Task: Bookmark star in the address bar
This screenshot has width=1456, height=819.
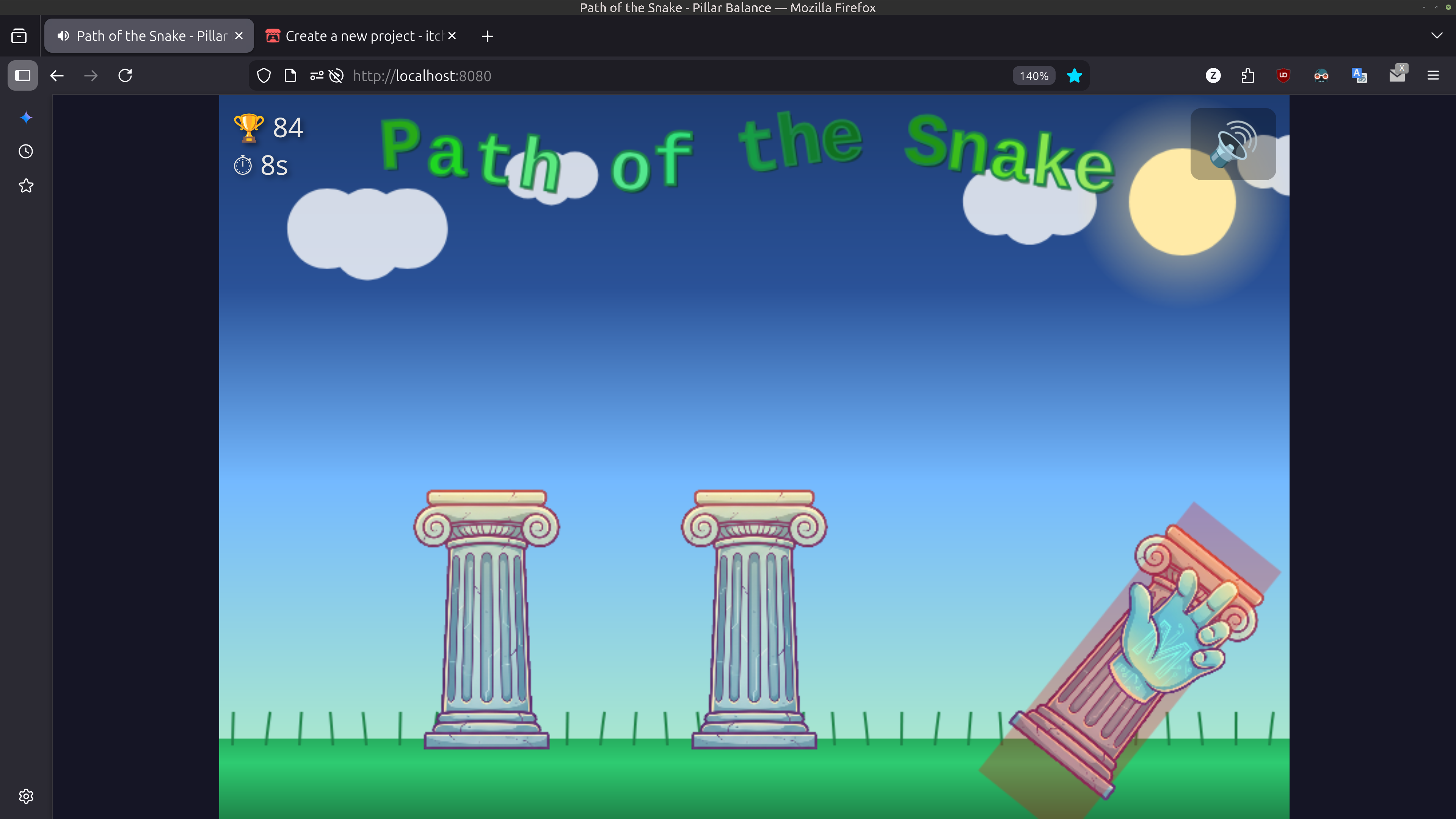Action: (x=1074, y=76)
